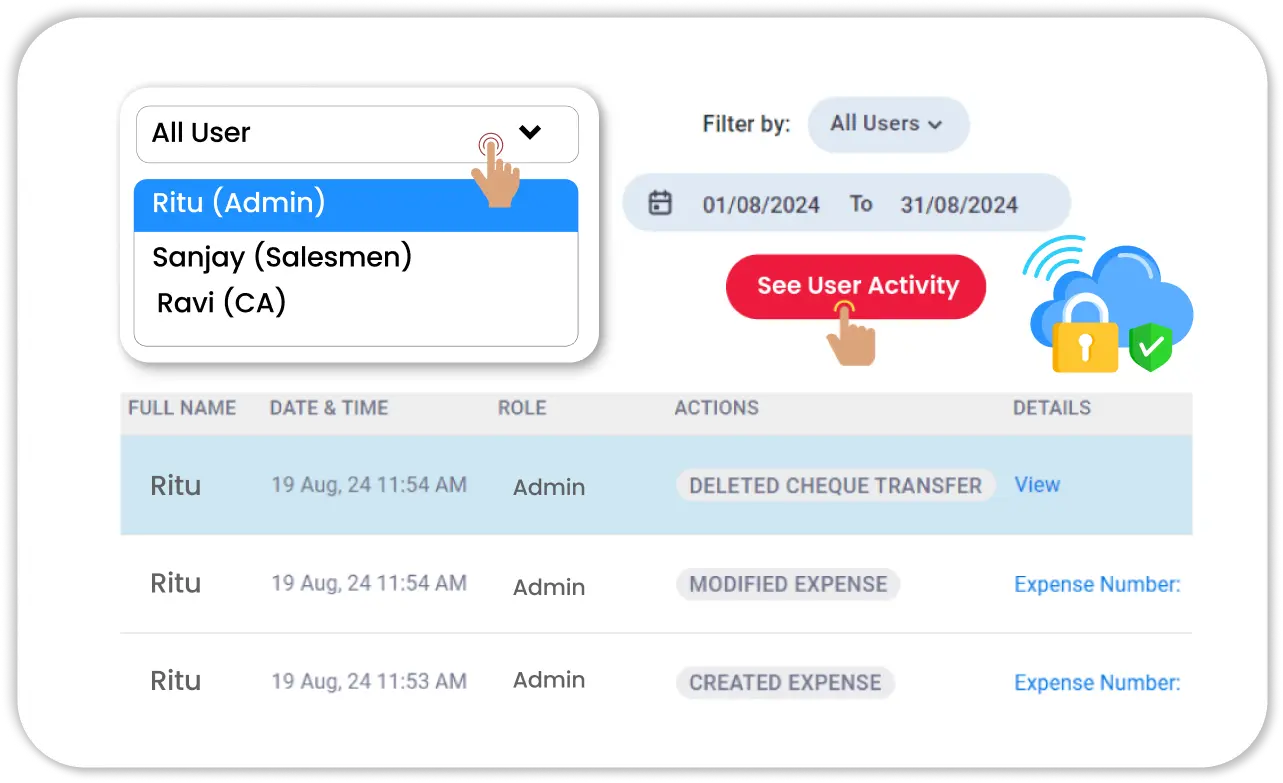Open the View link for deleted cheque transfer

click(x=1037, y=485)
